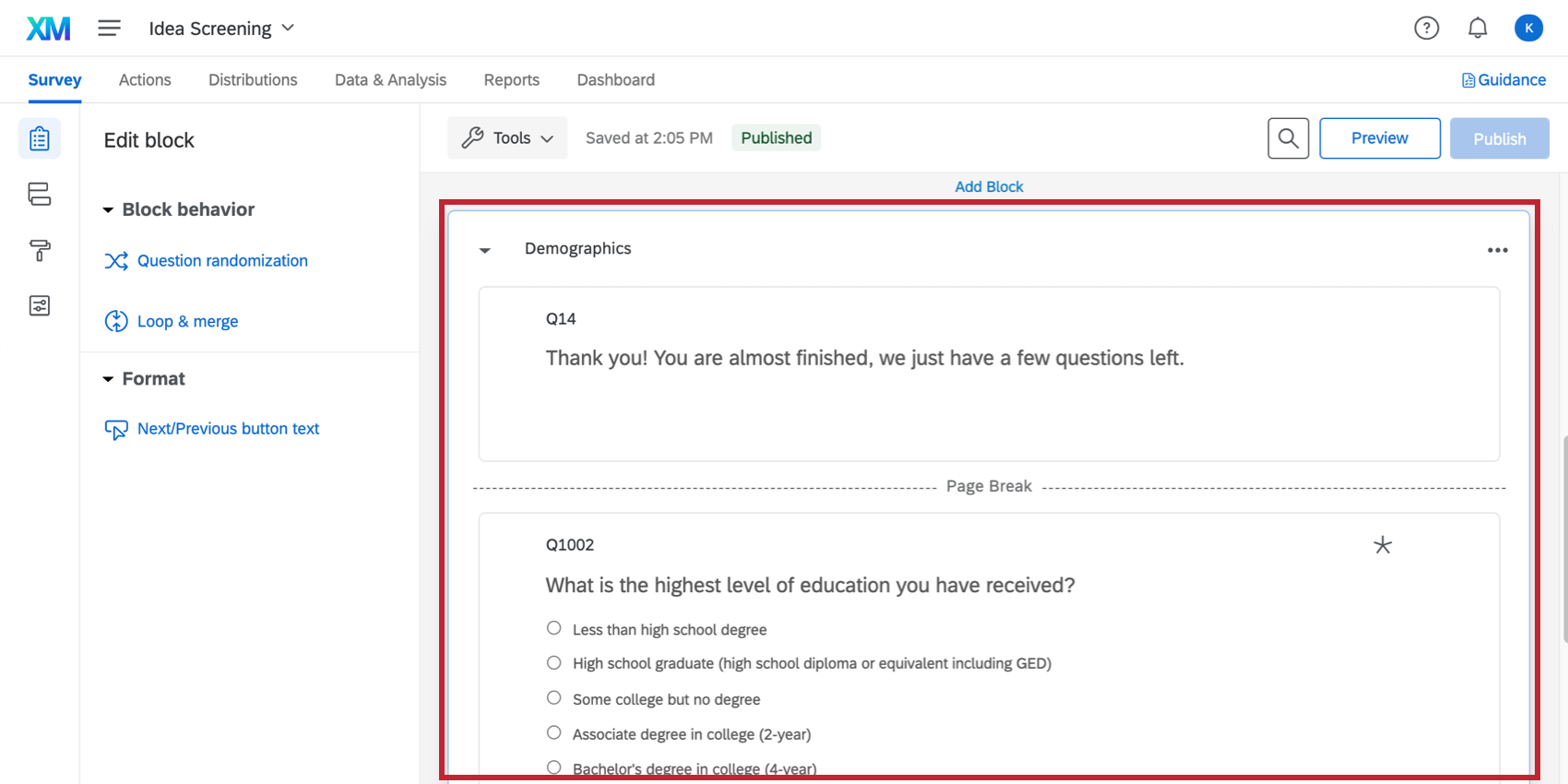1568x784 pixels.
Task: Open the hamburger navigation menu
Action: pyautogui.click(x=109, y=29)
